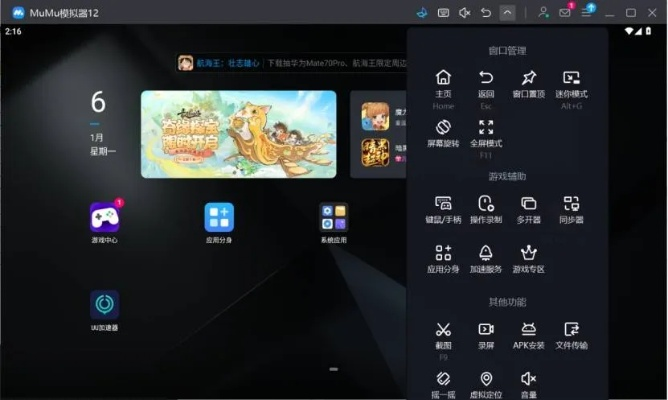Toggle 窗口置顶 pin window on top
668x400 pixels.
[x=528, y=78]
